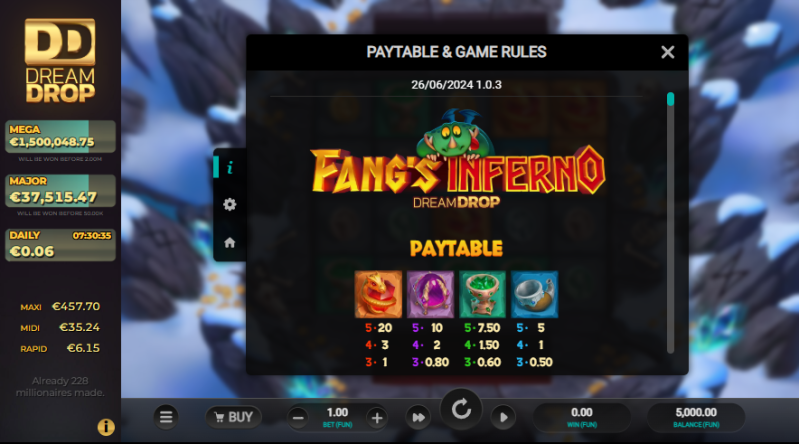The width and height of the screenshot is (799, 444).
Task: Open the yellow info icon bottom-left
Action: [x=106, y=427]
